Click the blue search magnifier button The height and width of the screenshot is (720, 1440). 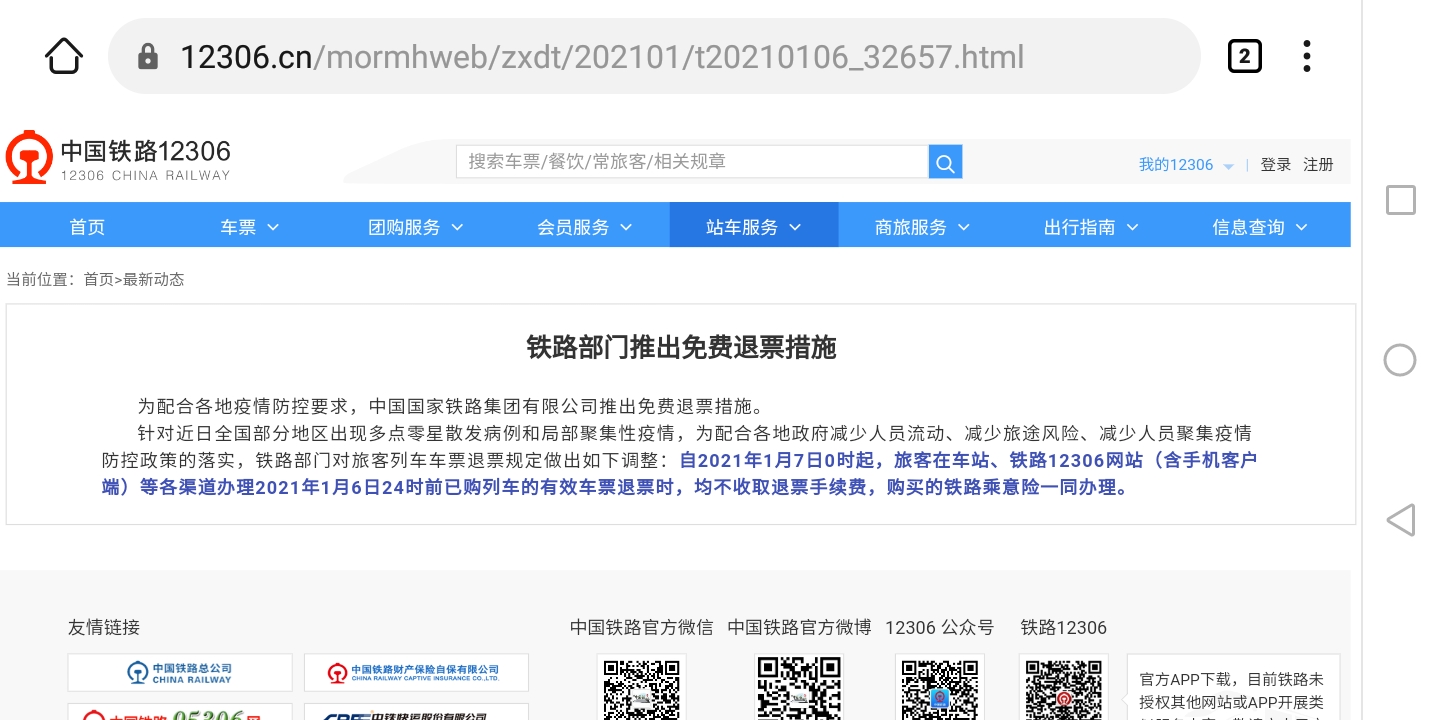point(945,162)
